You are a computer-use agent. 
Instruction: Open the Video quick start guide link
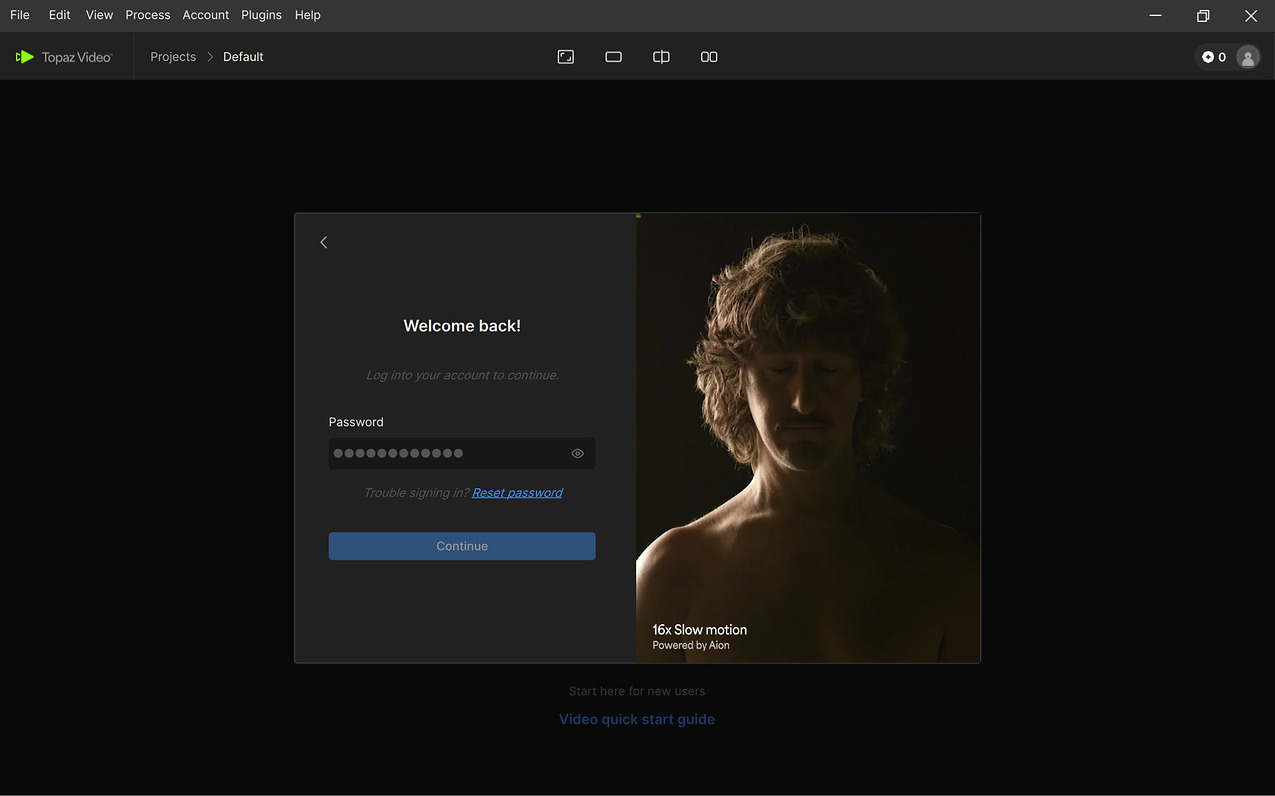click(637, 719)
